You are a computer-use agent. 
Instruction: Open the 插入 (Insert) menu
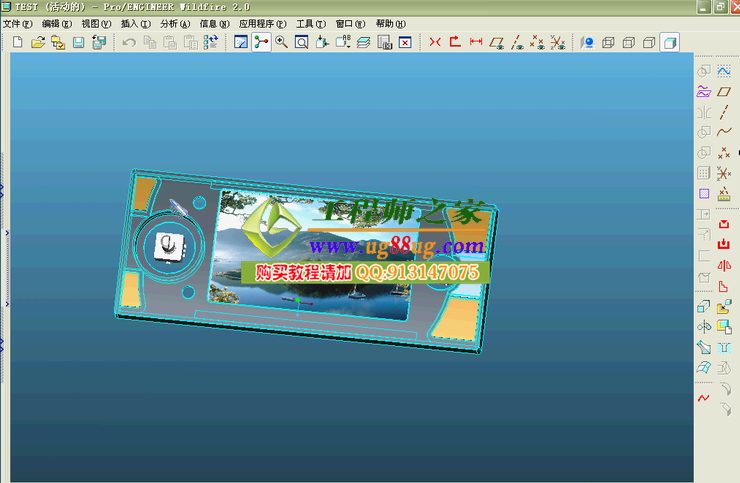click(134, 23)
